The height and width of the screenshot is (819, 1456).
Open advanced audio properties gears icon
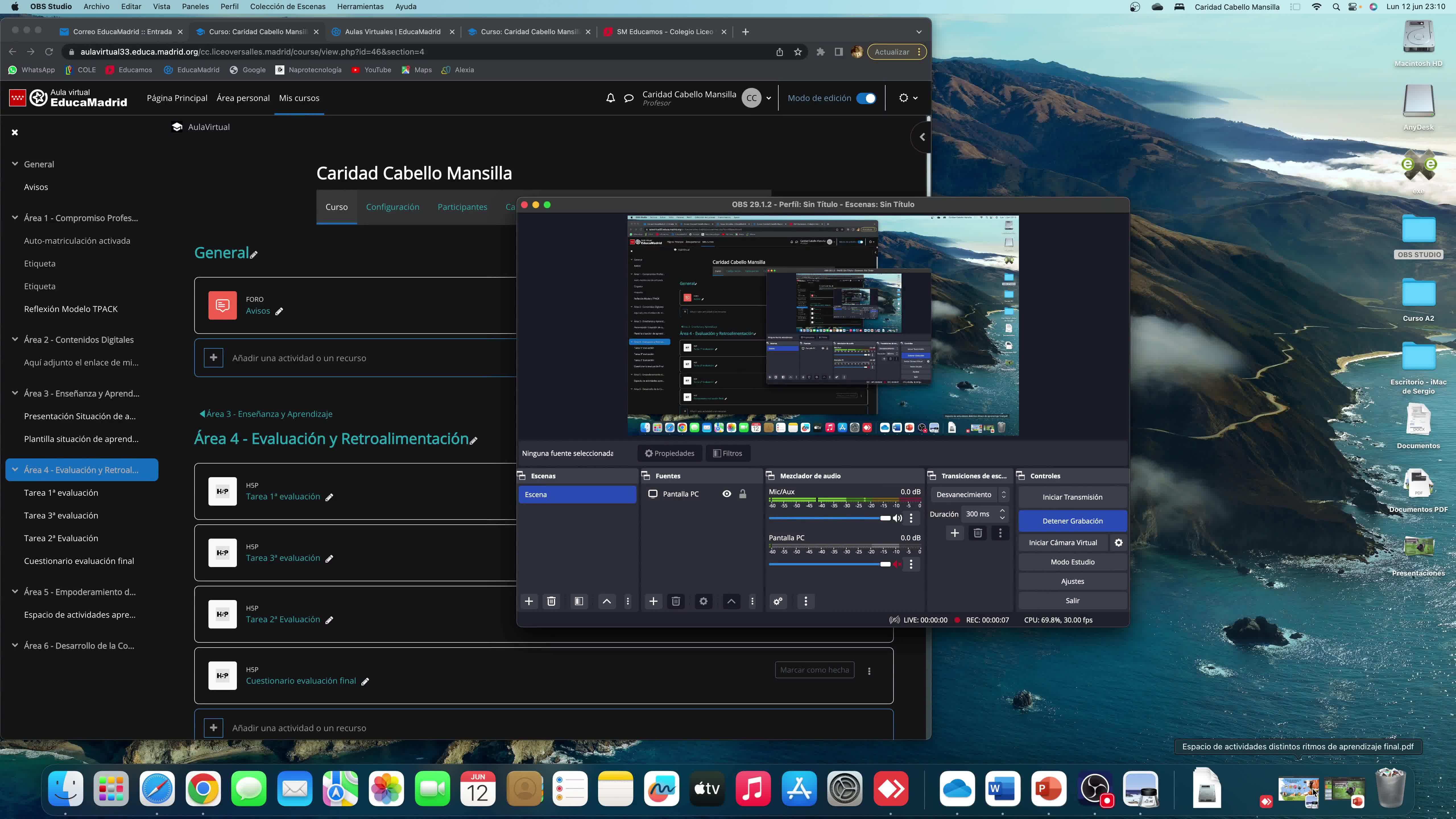click(778, 601)
